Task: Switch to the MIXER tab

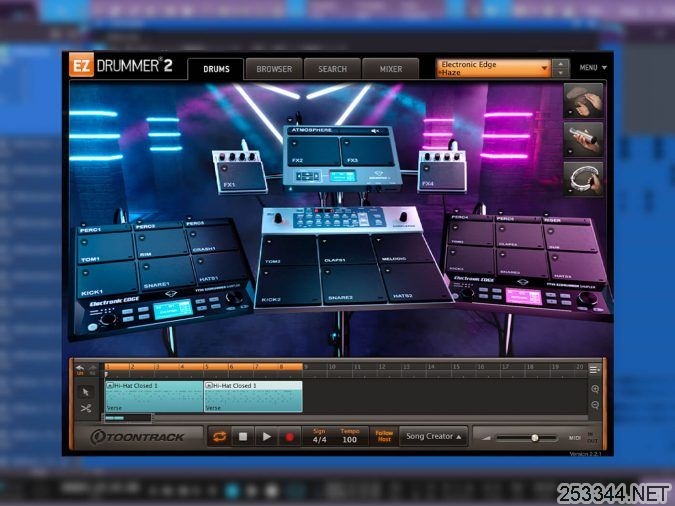Action: click(x=391, y=69)
